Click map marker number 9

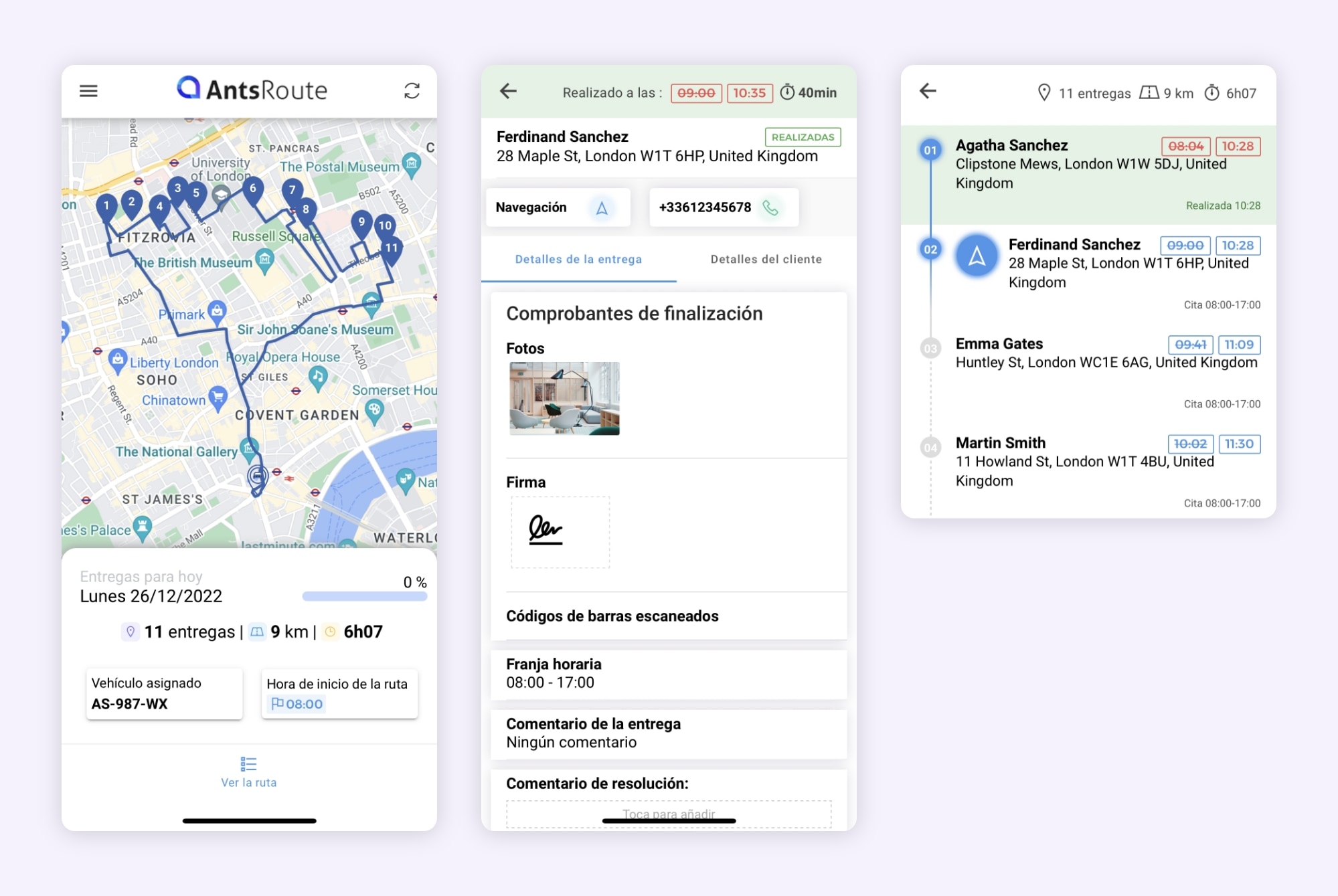pos(361,223)
